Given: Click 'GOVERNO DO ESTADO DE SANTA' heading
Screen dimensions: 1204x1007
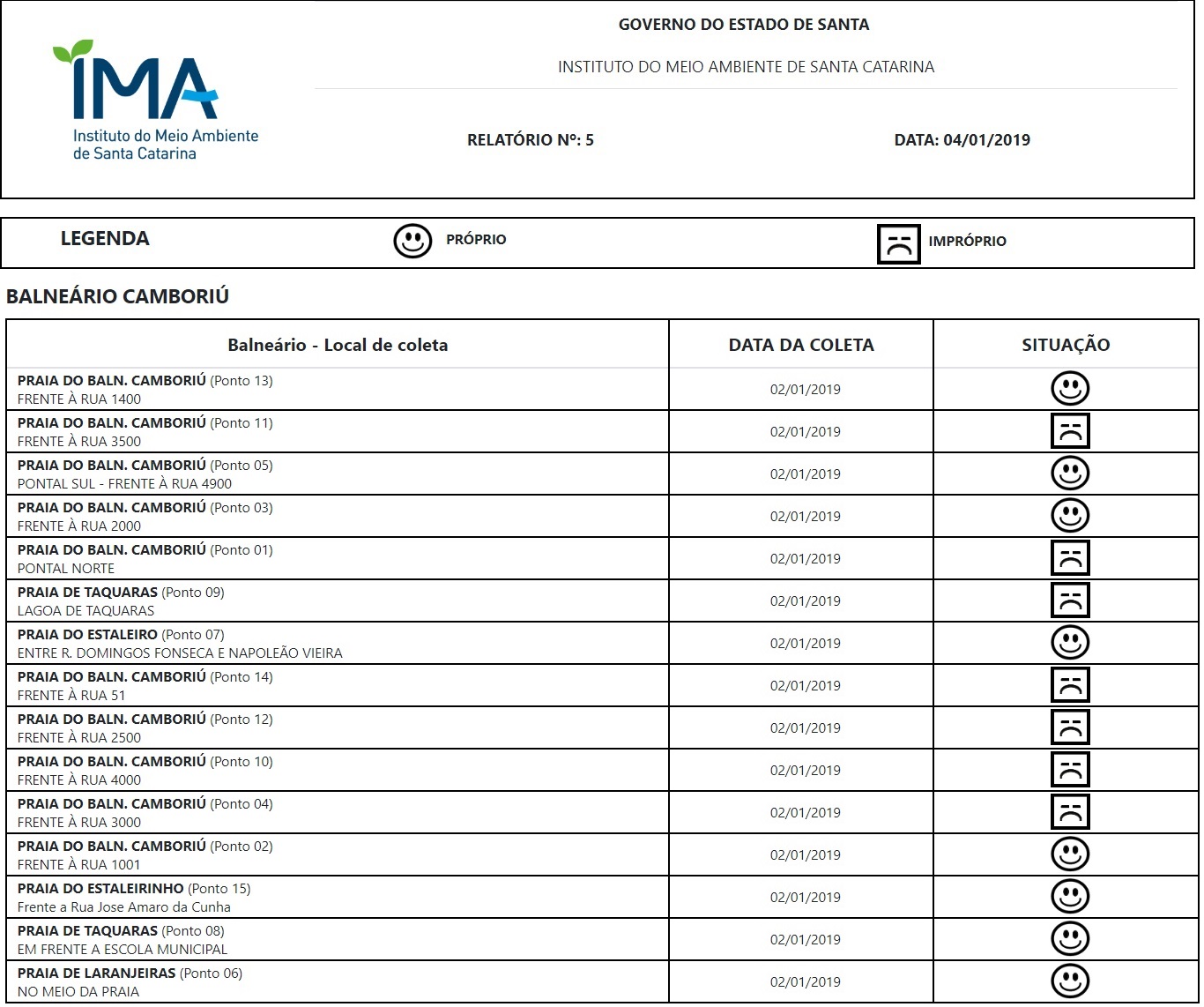Looking at the screenshot, I should coord(744,25).
